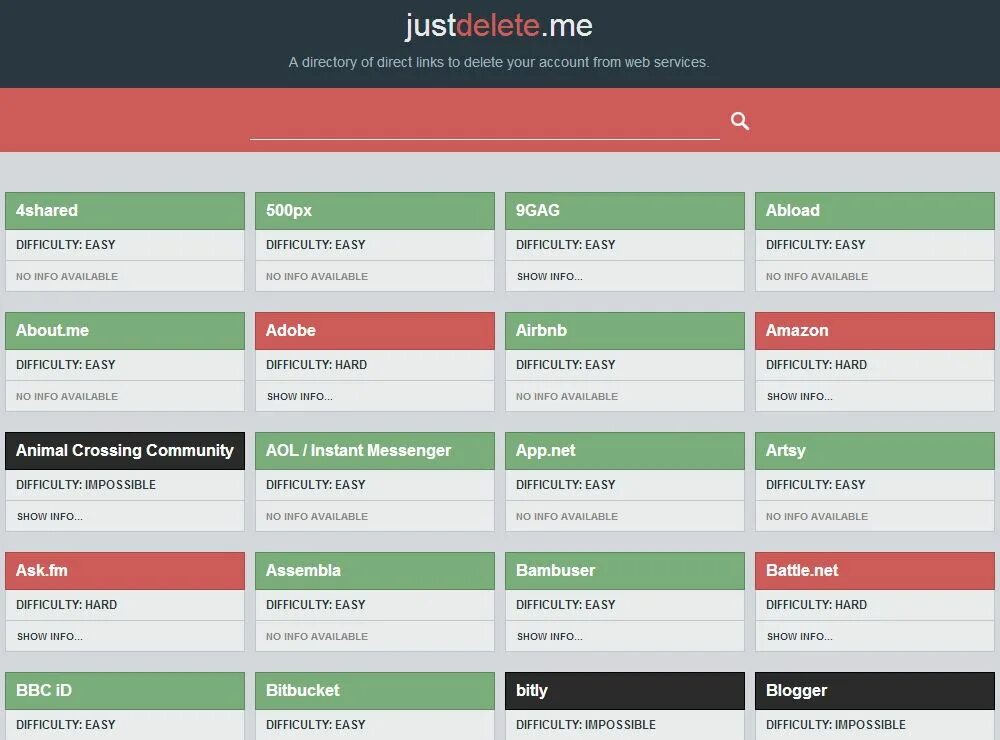Open the Abload deletion link
The width and height of the screenshot is (1000, 740).
pyautogui.click(x=875, y=211)
